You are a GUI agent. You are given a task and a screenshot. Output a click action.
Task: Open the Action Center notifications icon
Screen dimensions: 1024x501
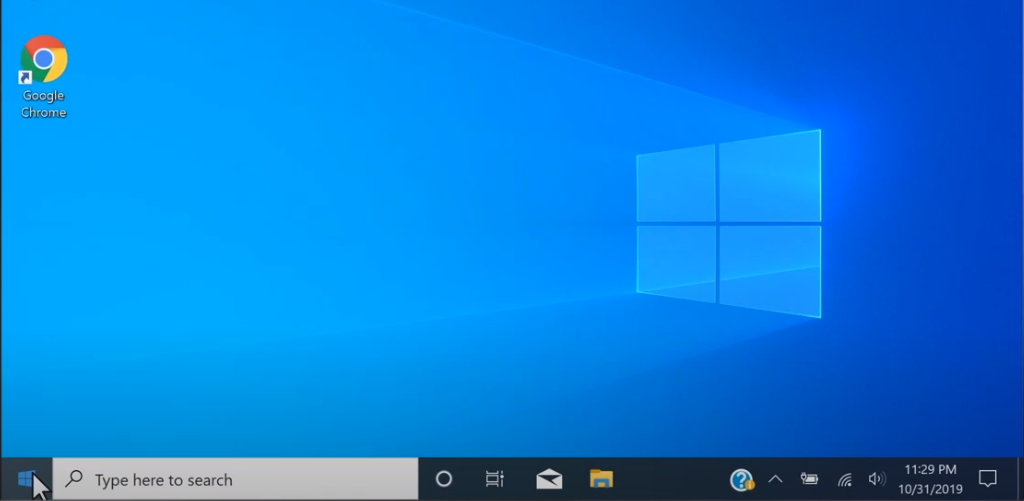(x=987, y=479)
